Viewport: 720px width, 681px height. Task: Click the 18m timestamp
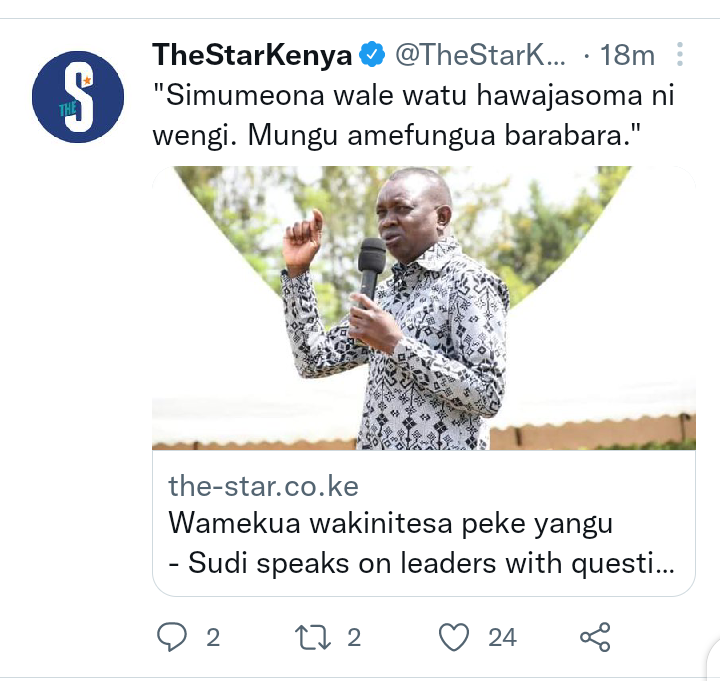click(x=627, y=55)
